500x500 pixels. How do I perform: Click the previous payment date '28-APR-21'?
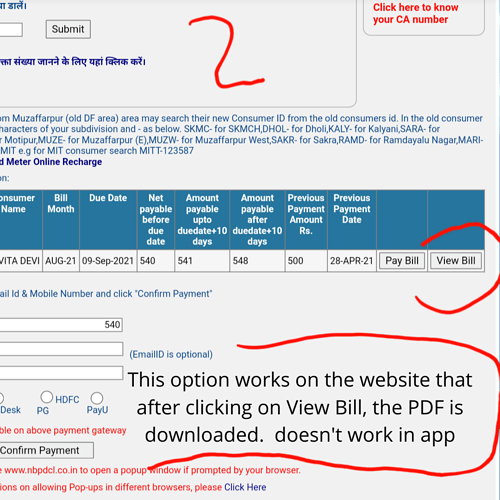352,261
